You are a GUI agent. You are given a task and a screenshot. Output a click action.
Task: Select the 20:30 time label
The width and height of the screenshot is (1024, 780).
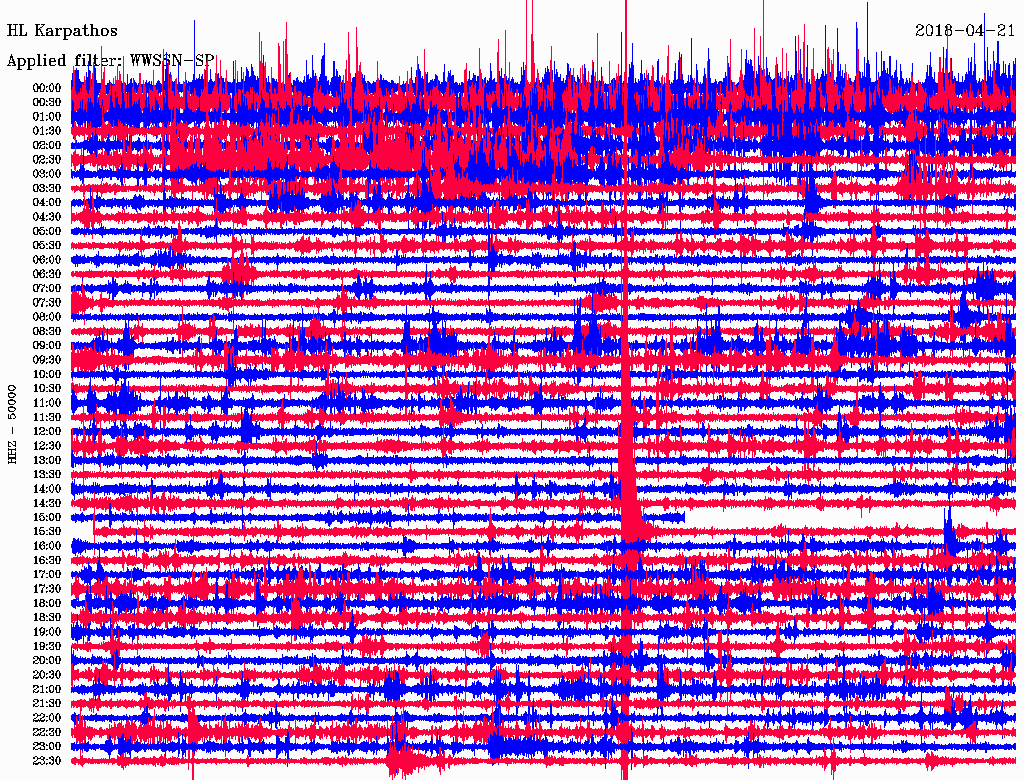pyautogui.click(x=46, y=675)
